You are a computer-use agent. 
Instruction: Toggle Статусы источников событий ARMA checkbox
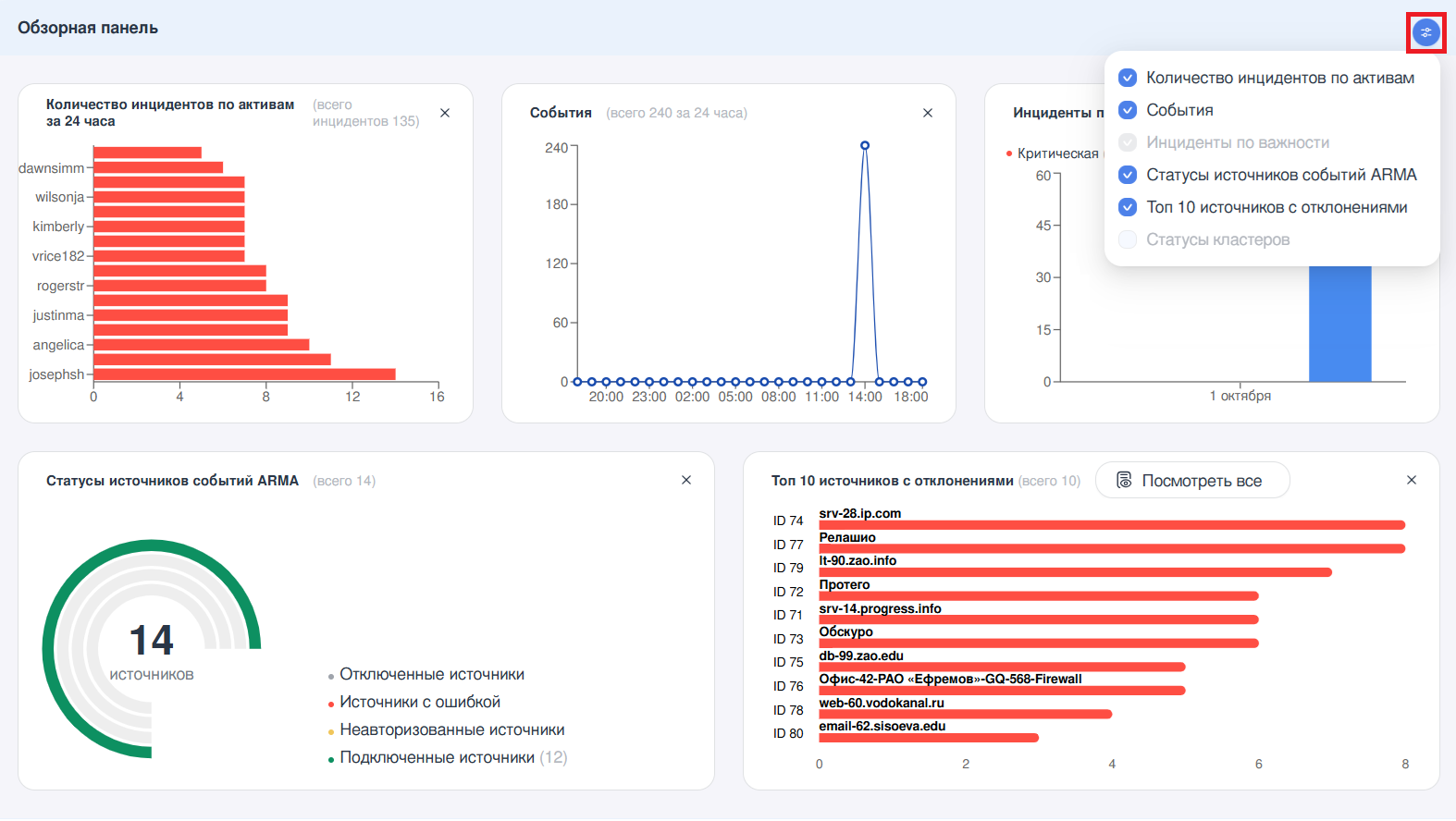point(1128,175)
